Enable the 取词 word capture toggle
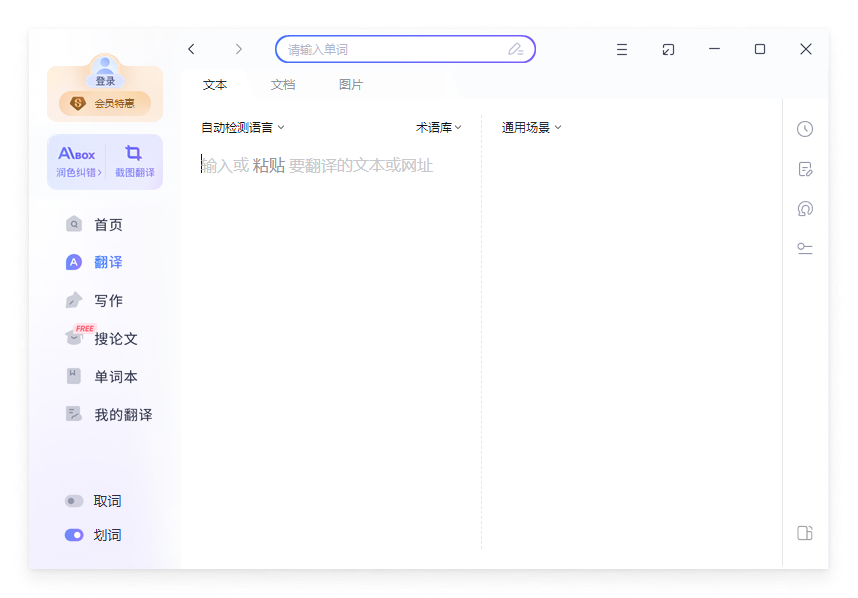Viewport: 858px width, 598px height. [73, 500]
